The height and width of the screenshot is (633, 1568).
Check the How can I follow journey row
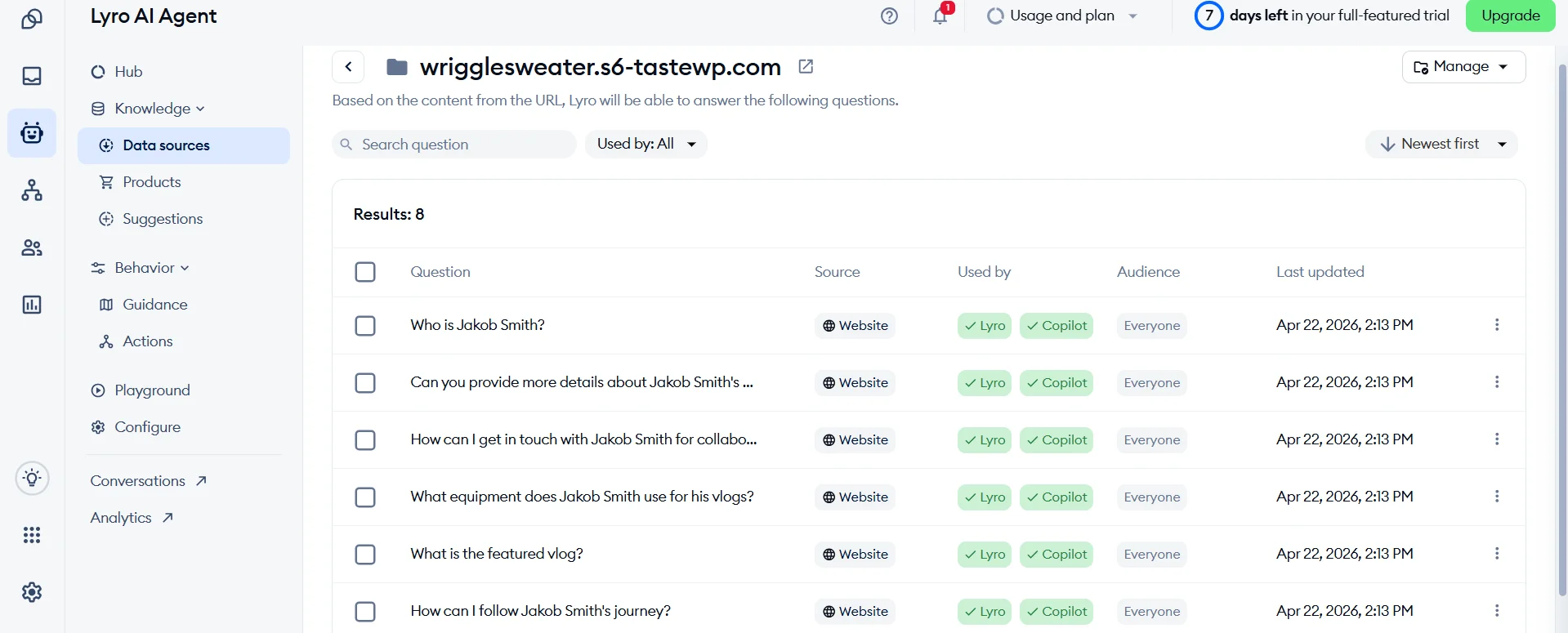click(365, 612)
